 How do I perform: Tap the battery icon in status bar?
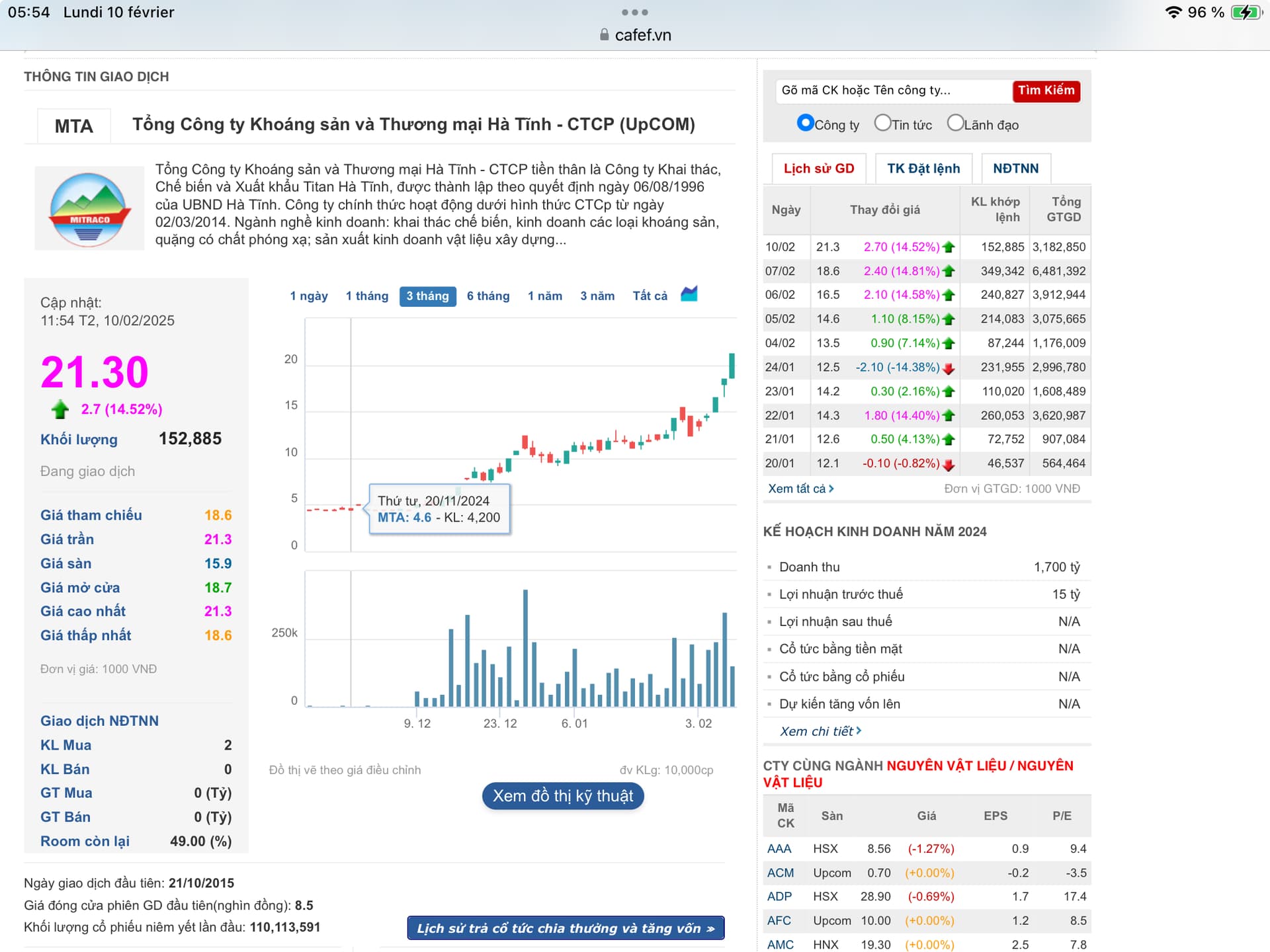point(1246,13)
